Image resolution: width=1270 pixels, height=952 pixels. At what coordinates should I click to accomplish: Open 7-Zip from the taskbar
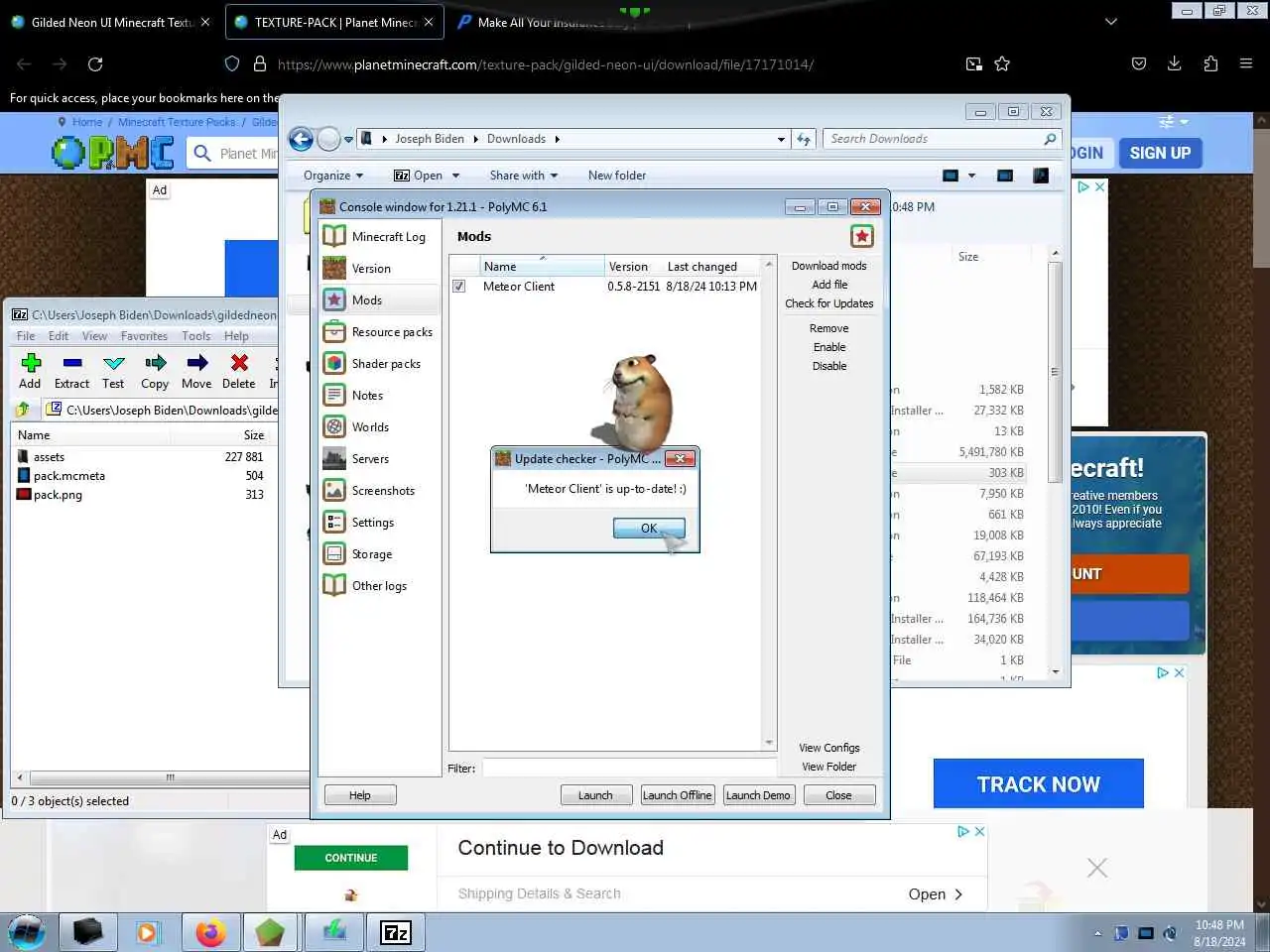coord(396,932)
